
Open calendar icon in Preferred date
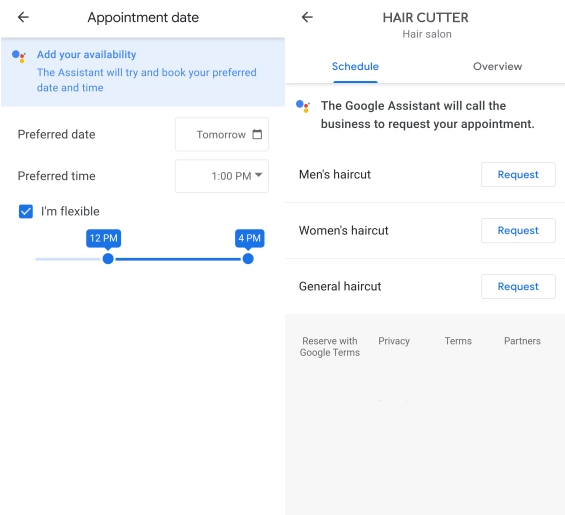(x=257, y=134)
